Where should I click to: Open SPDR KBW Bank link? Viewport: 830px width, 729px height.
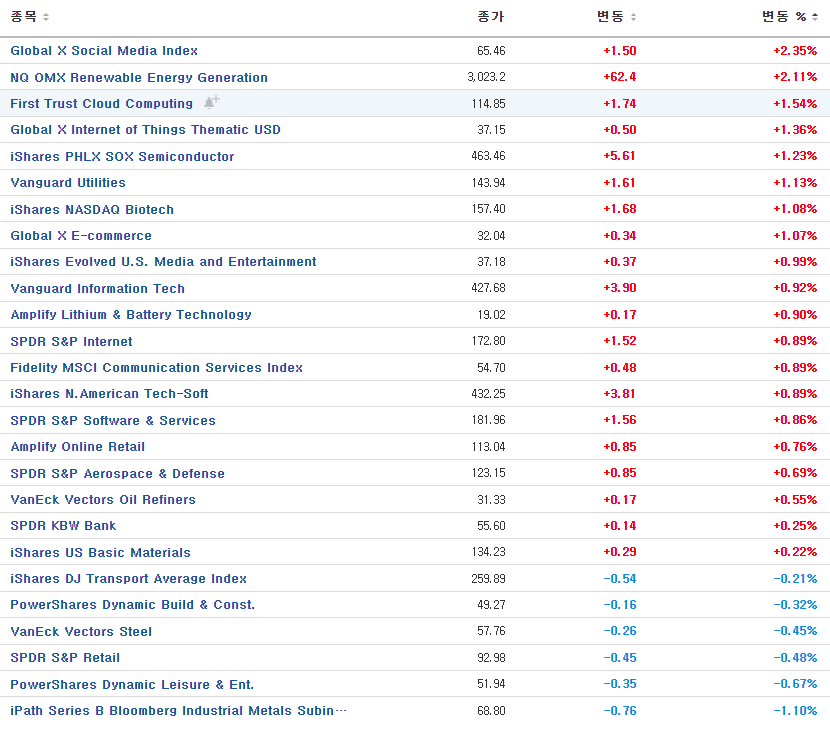64,526
